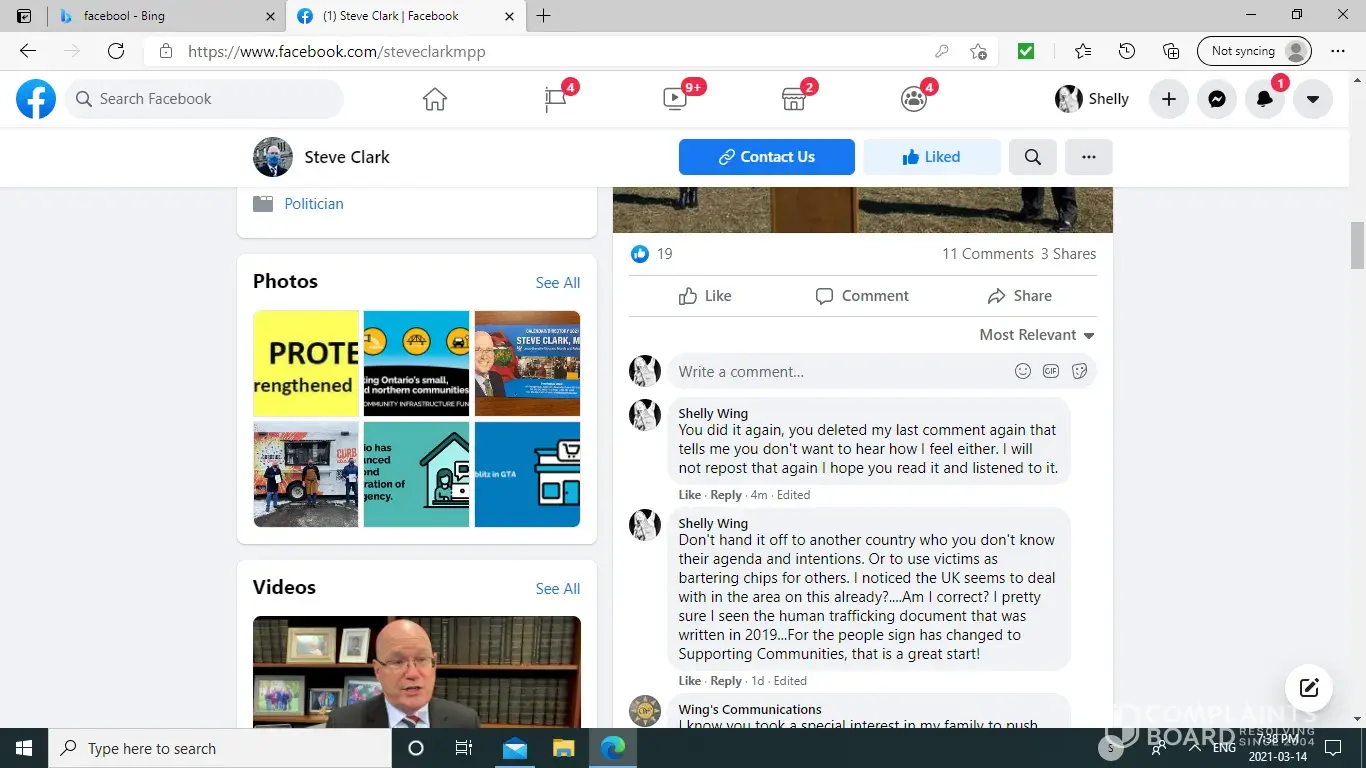
Task: Open Edge Collections
Action: click(x=1171, y=51)
